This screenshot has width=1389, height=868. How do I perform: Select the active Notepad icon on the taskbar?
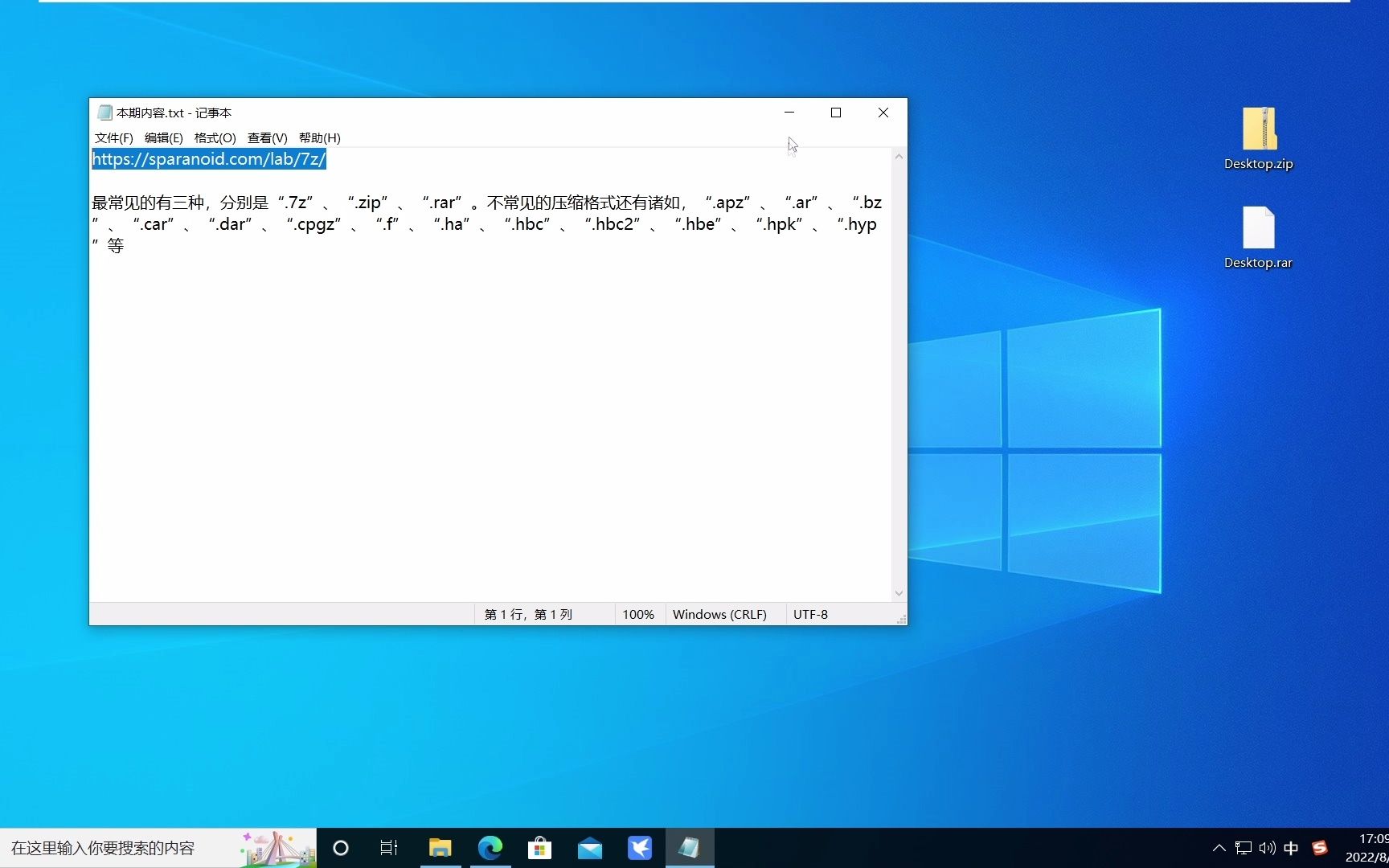pos(690,848)
